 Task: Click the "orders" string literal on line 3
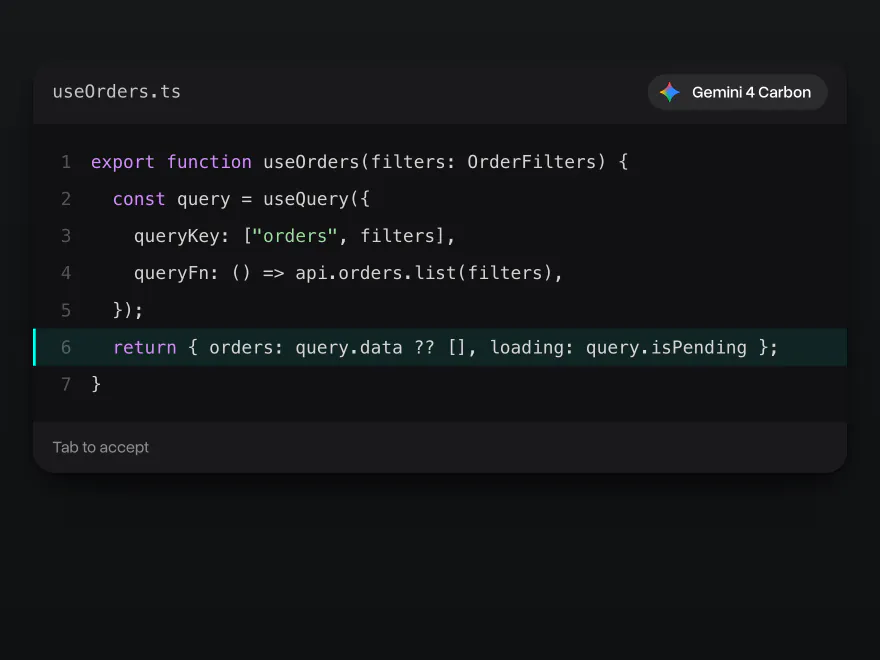pos(295,236)
